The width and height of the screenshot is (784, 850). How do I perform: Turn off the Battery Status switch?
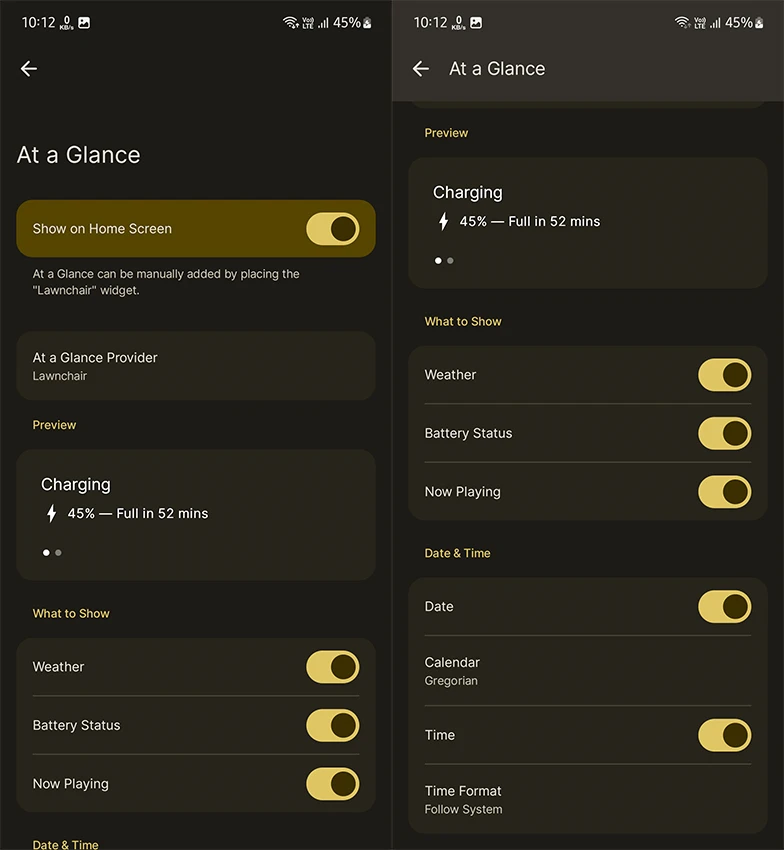tap(725, 433)
